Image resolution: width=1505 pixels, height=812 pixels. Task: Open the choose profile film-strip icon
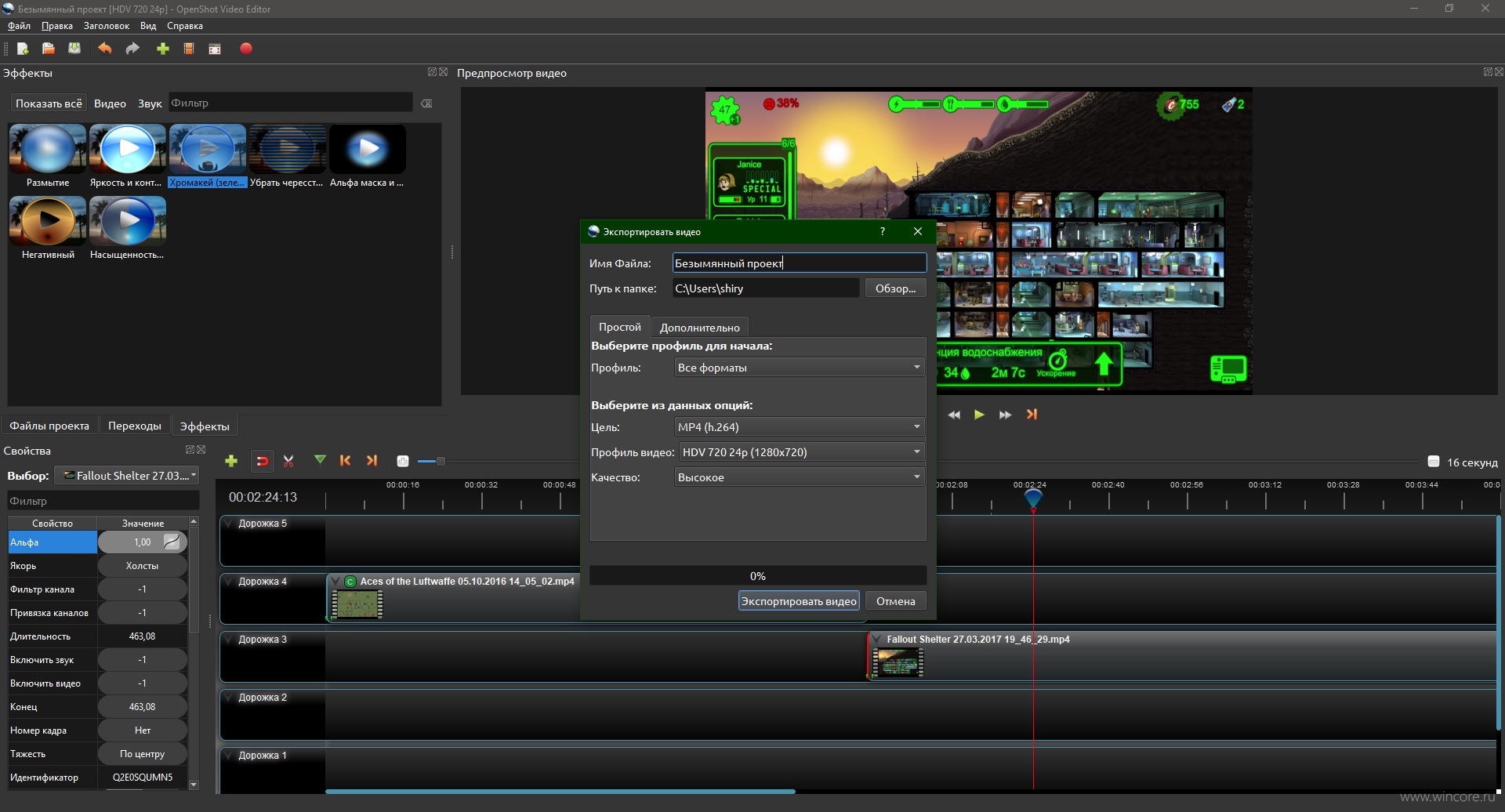pos(189,49)
